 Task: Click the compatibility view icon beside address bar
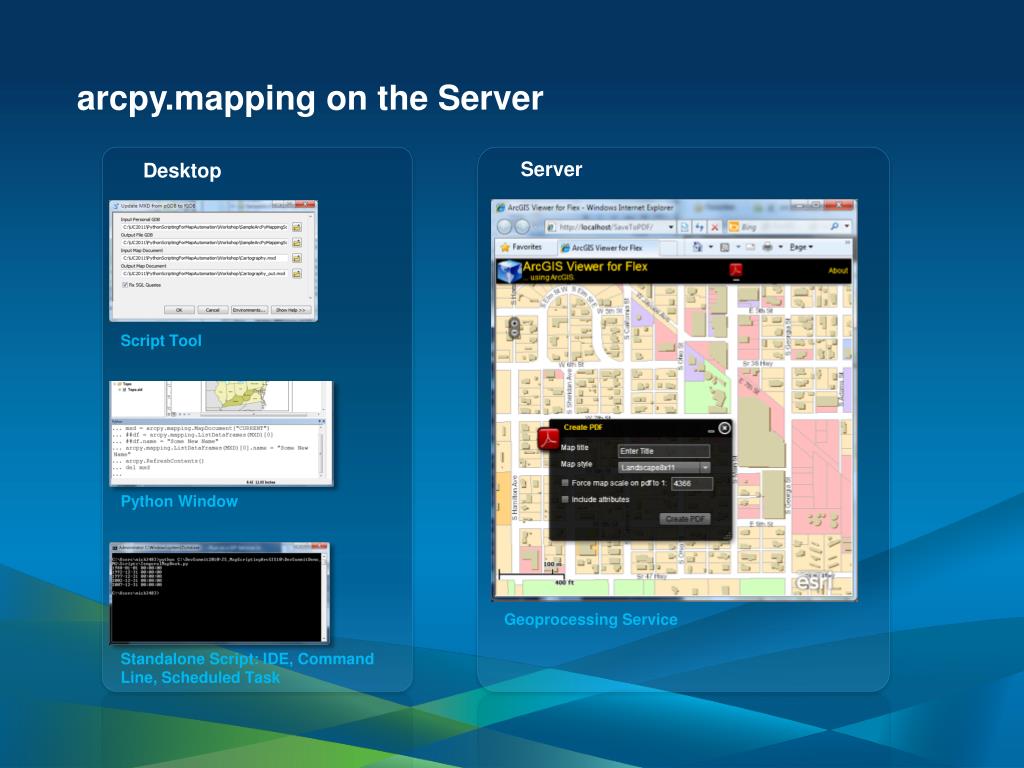tap(684, 227)
